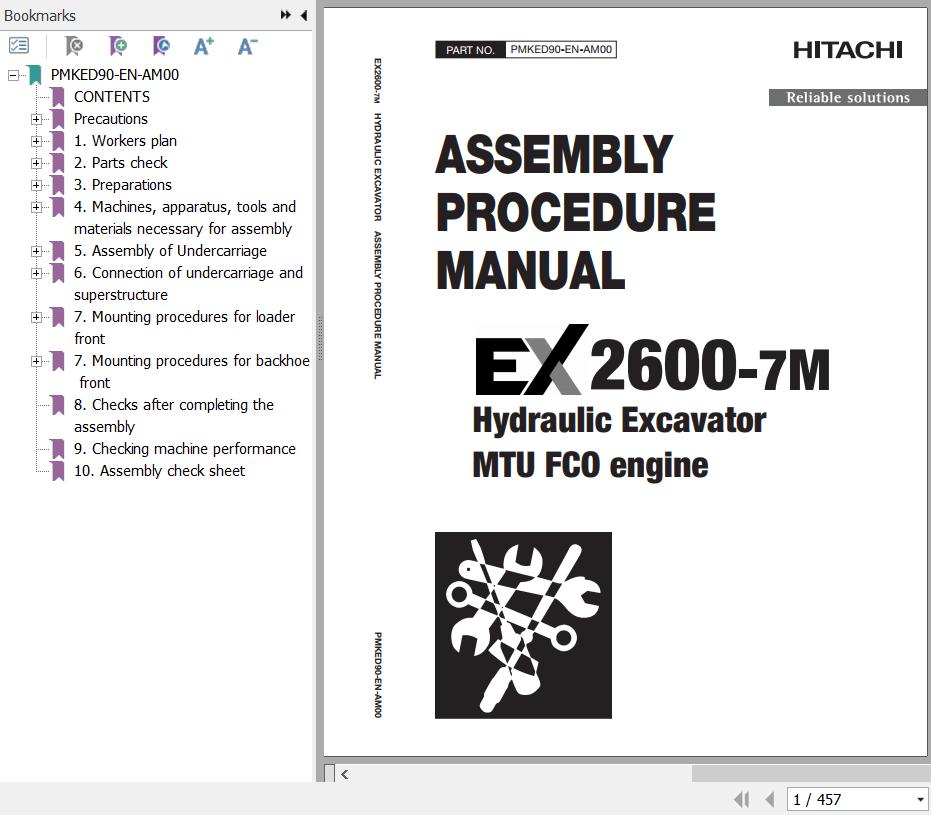931x815 pixels.
Task: Collapse the PMKED90-EN-AM00 root bookmark
Action: point(13,75)
